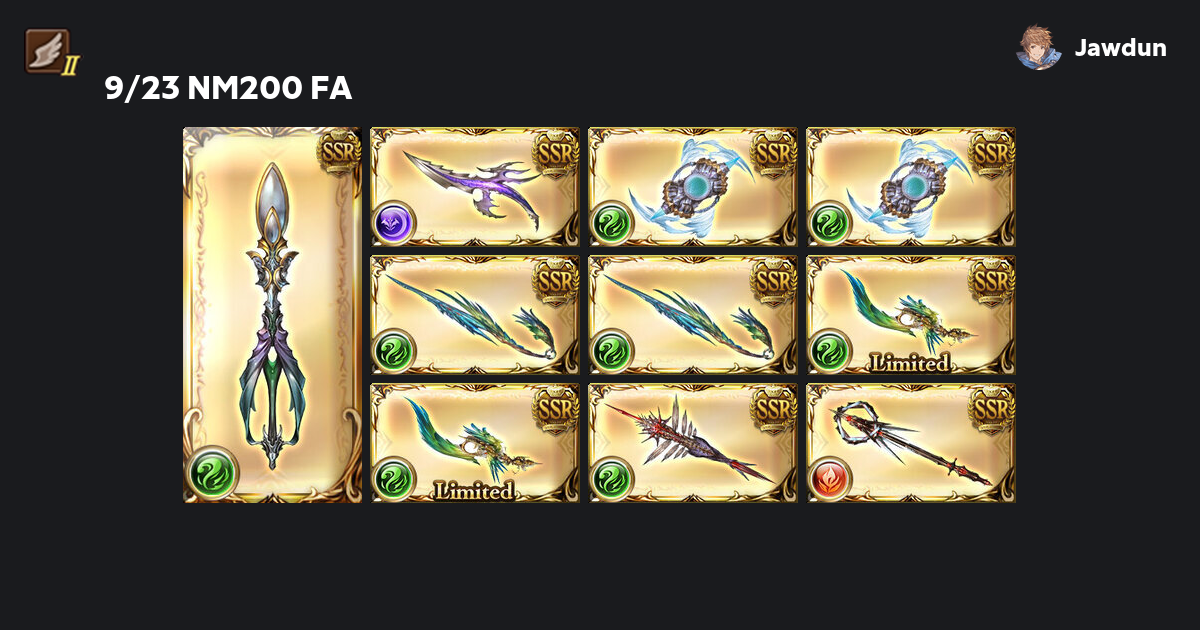
Task: Select the purple dark scythe weapon
Action: click(x=475, y=187)
